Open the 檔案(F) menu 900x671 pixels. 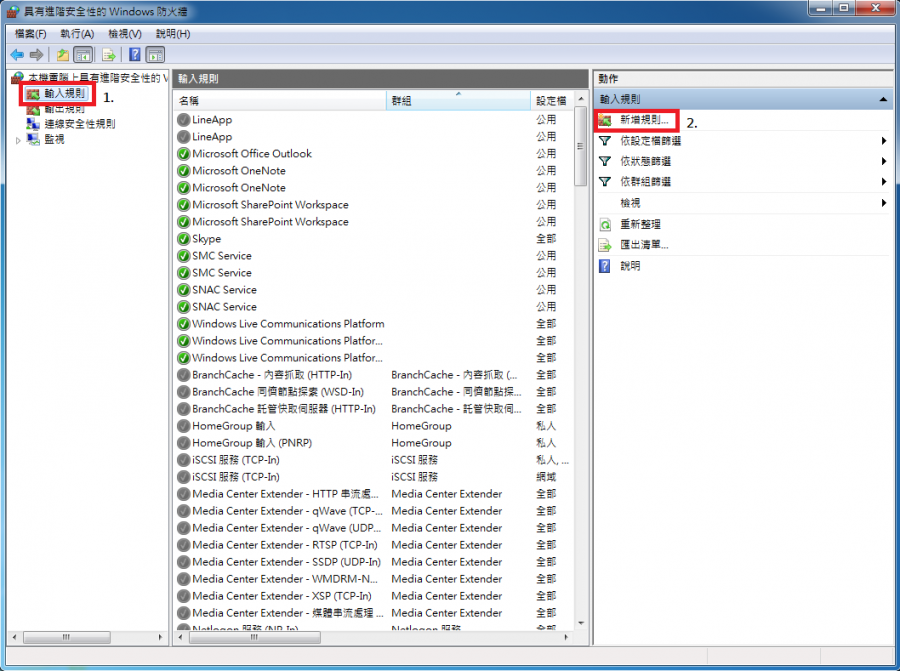[x=30, y=33]
